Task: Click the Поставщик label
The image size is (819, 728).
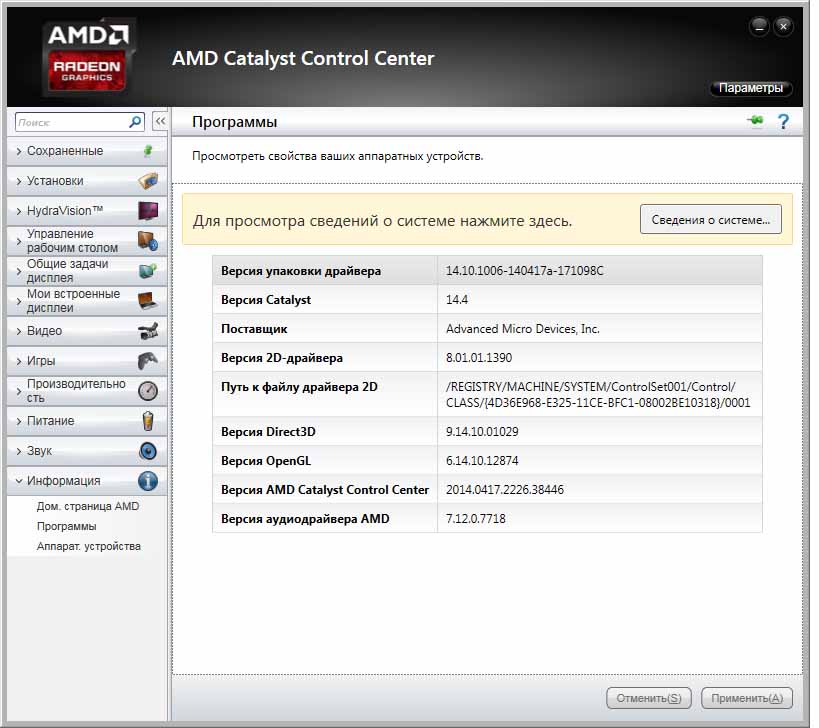Action: pyautogui.click(x=254, y=329)
